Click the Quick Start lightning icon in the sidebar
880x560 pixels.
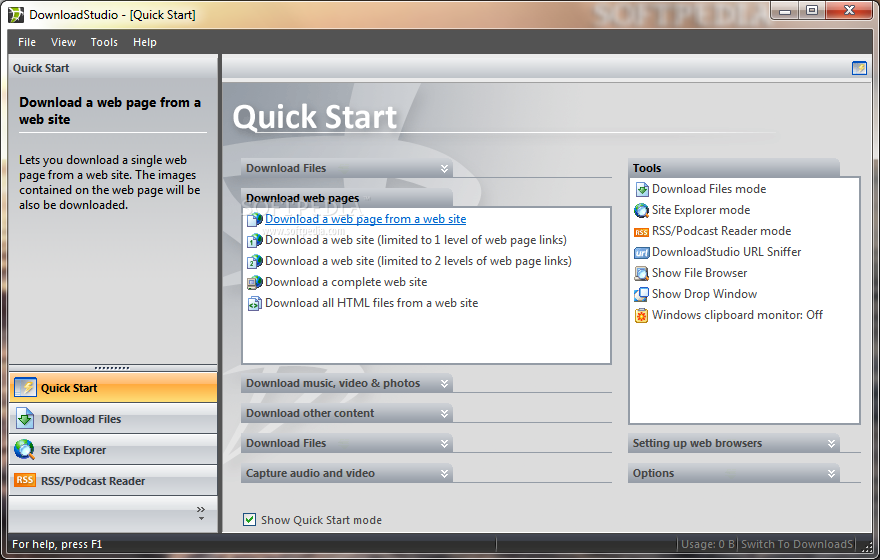[25, 388]
